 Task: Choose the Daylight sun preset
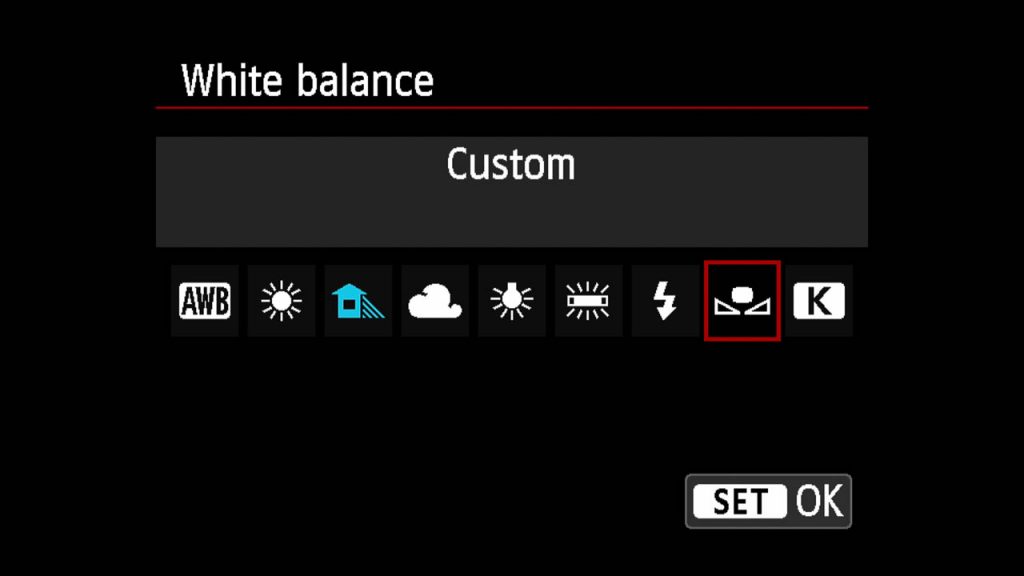(x=281, y=301)
